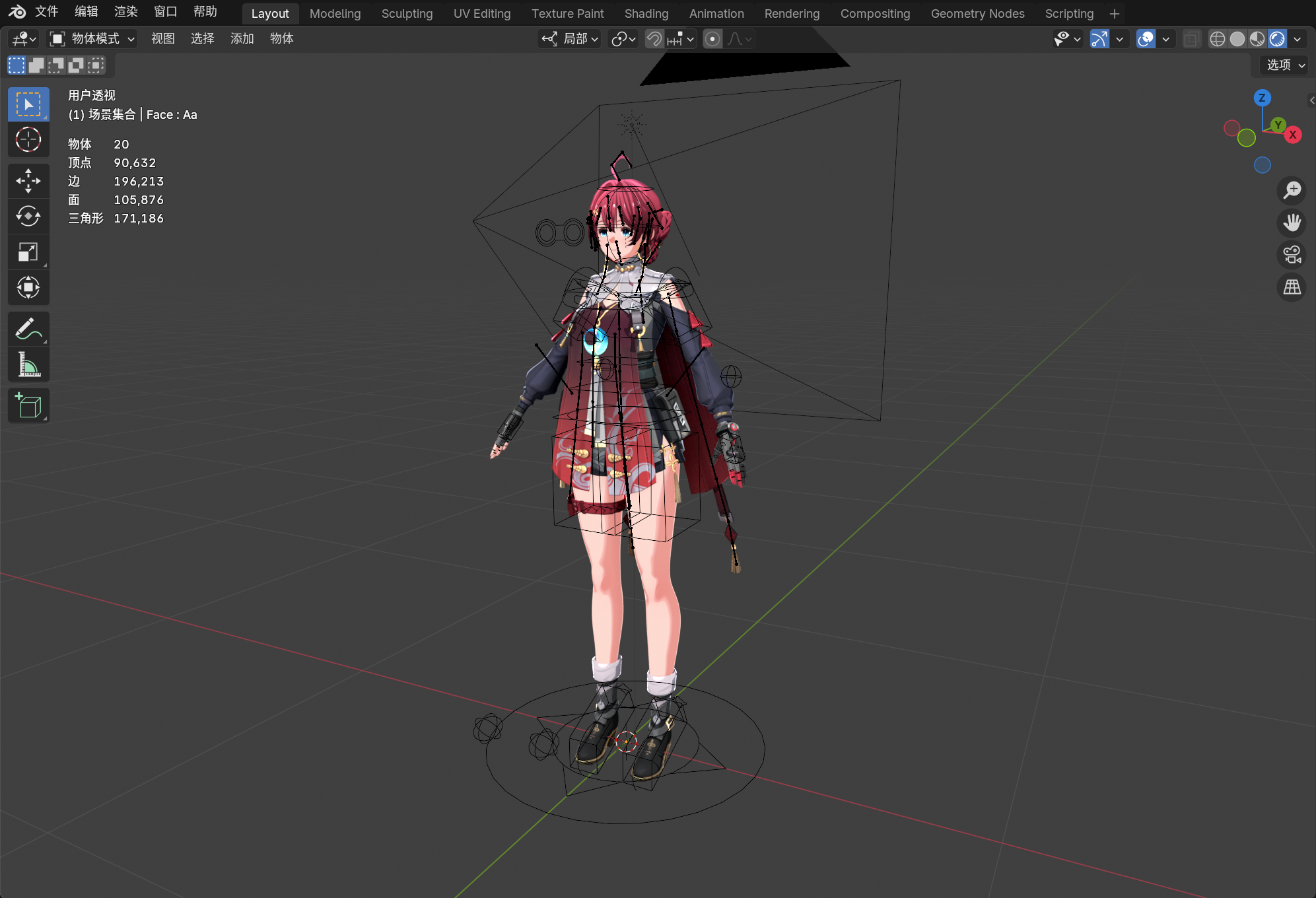Image resolution: width=1316 pixels, height=898 pixels.
Task: Switch to the Sculpting workspace tab
Action: click(407, 13)
